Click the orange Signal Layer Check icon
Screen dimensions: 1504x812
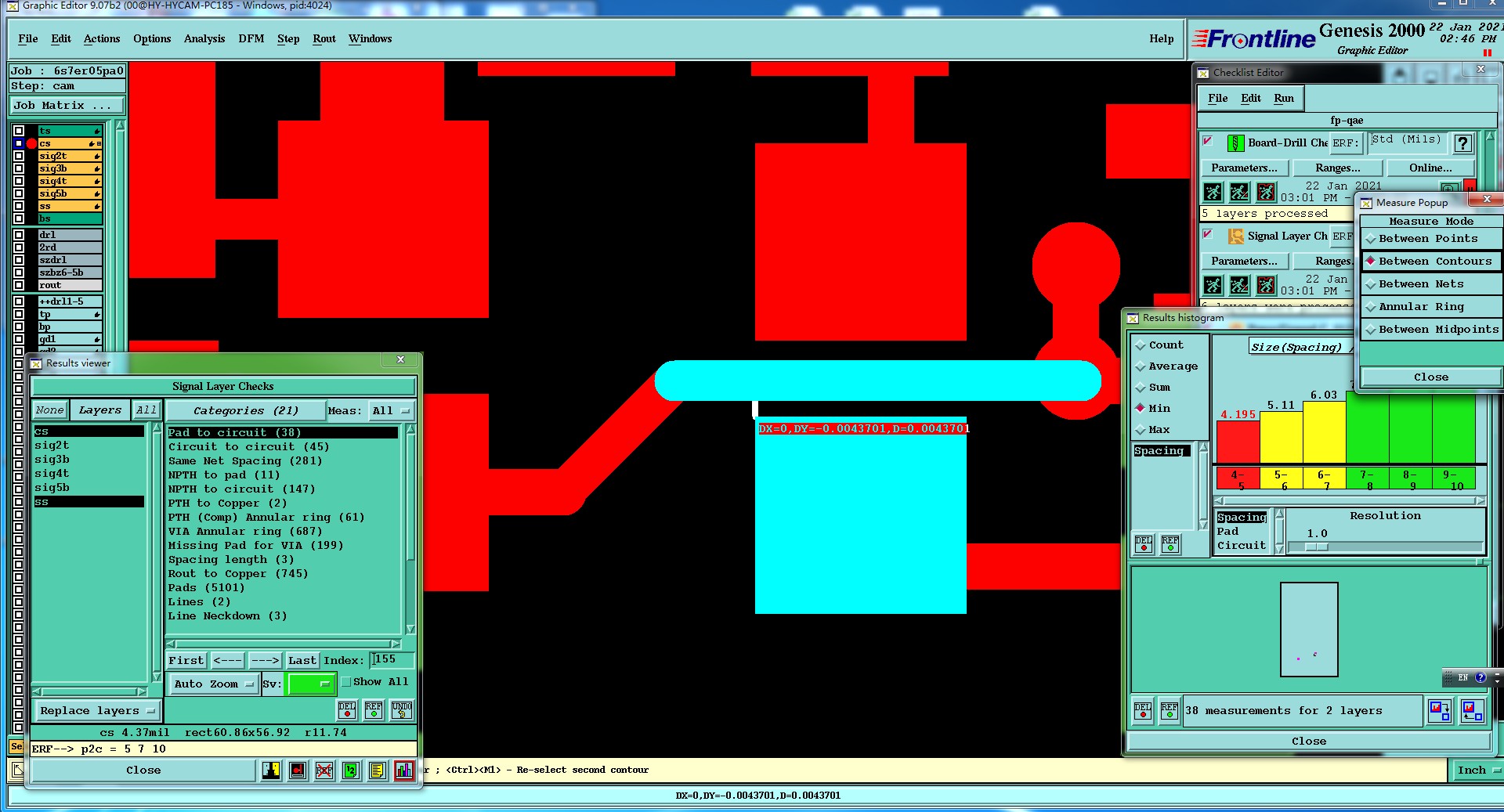coord(1235,236)
